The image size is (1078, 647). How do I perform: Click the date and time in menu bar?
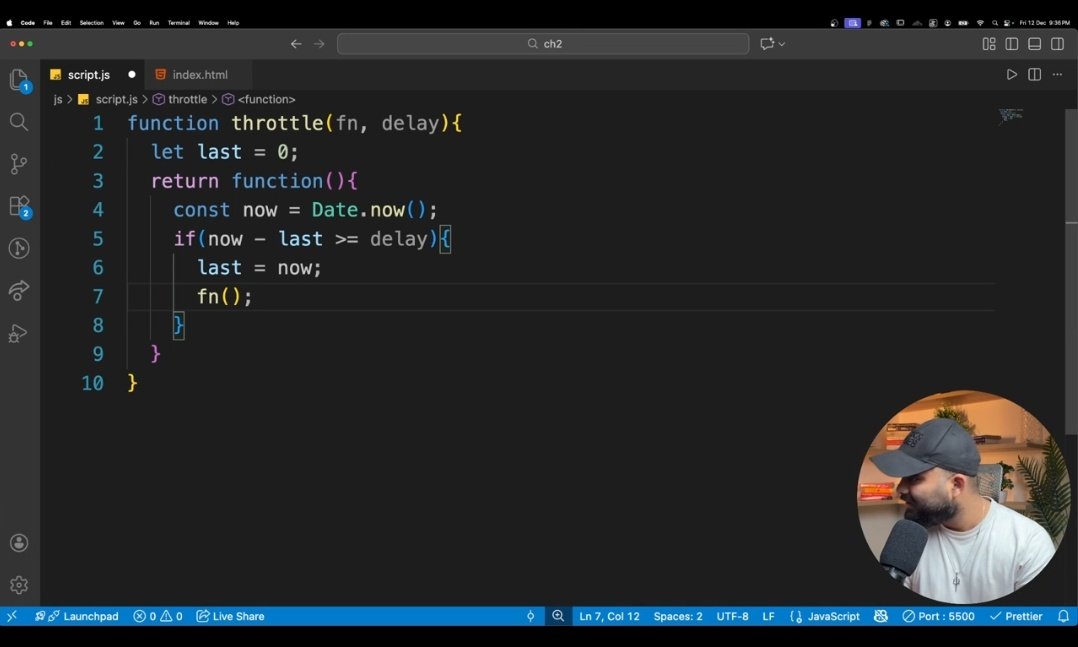pos(1044,23)
